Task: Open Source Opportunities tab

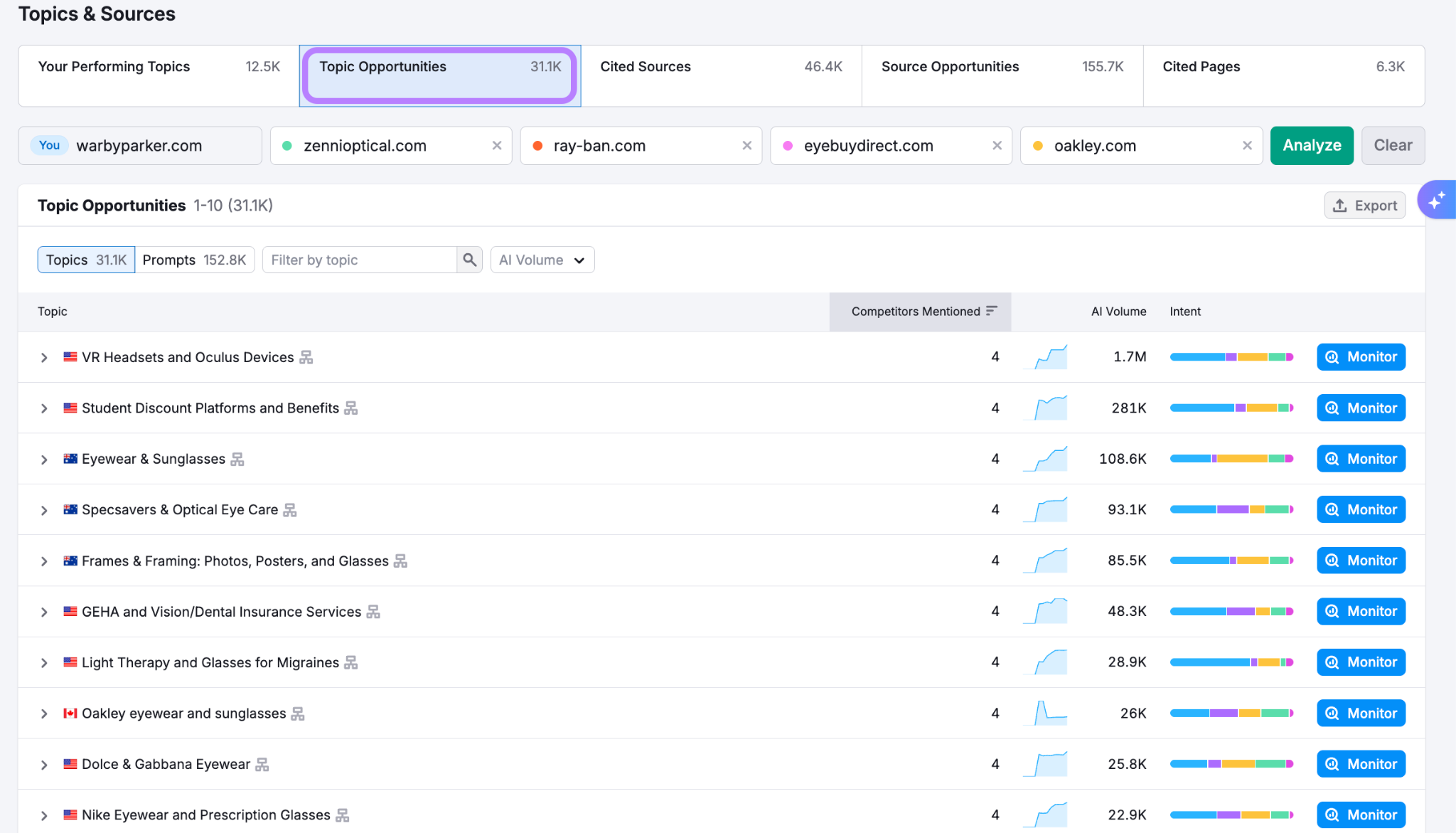Action: coord(1002,76)
